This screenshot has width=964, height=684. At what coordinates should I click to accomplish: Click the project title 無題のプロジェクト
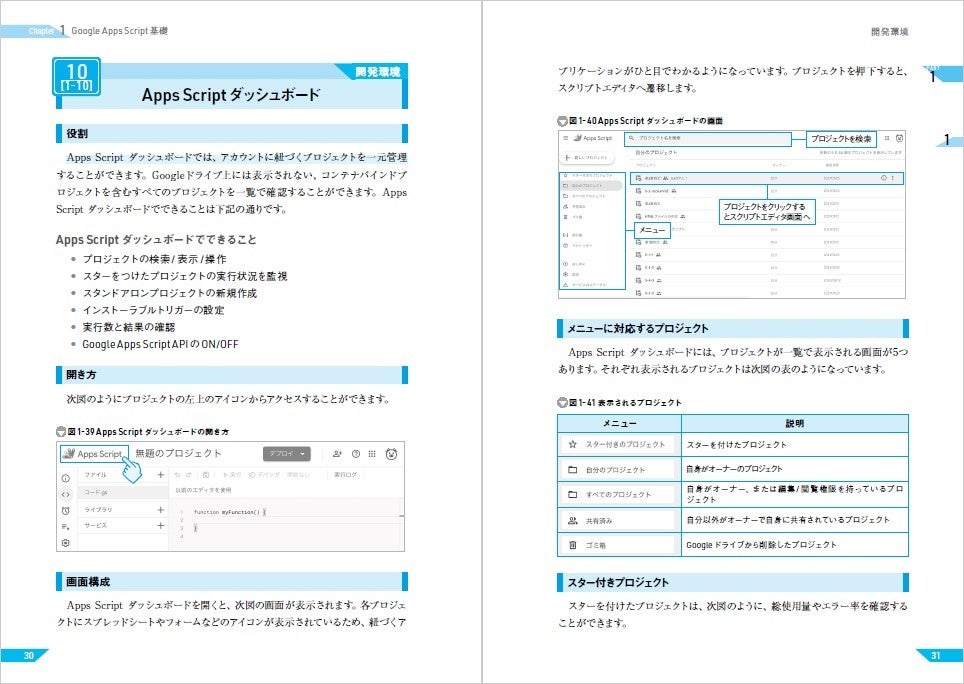(178, 453)
